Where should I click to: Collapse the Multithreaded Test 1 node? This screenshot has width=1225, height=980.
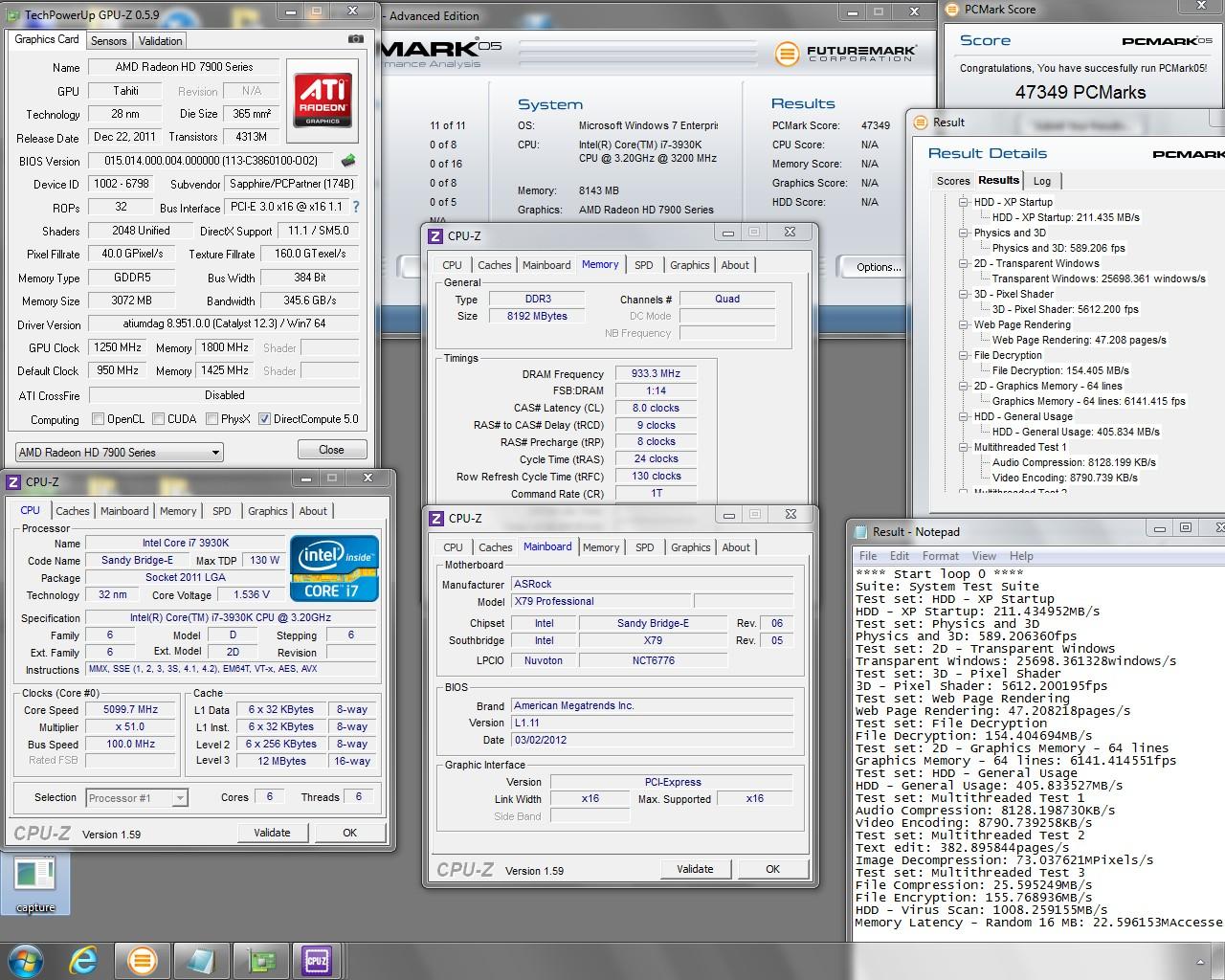tap(964, 447)
